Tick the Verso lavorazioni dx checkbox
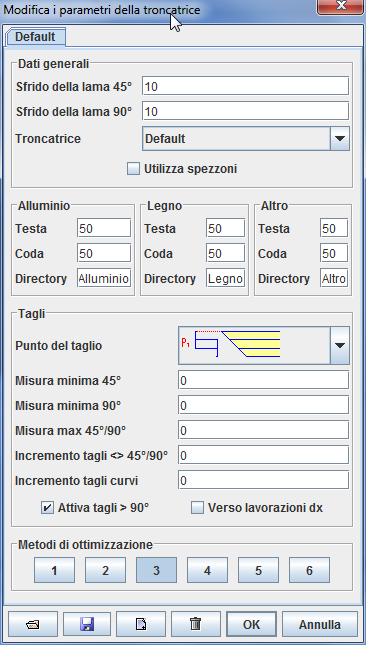The width and height of the screenshot is (366, 645). (x=197, y=508)
